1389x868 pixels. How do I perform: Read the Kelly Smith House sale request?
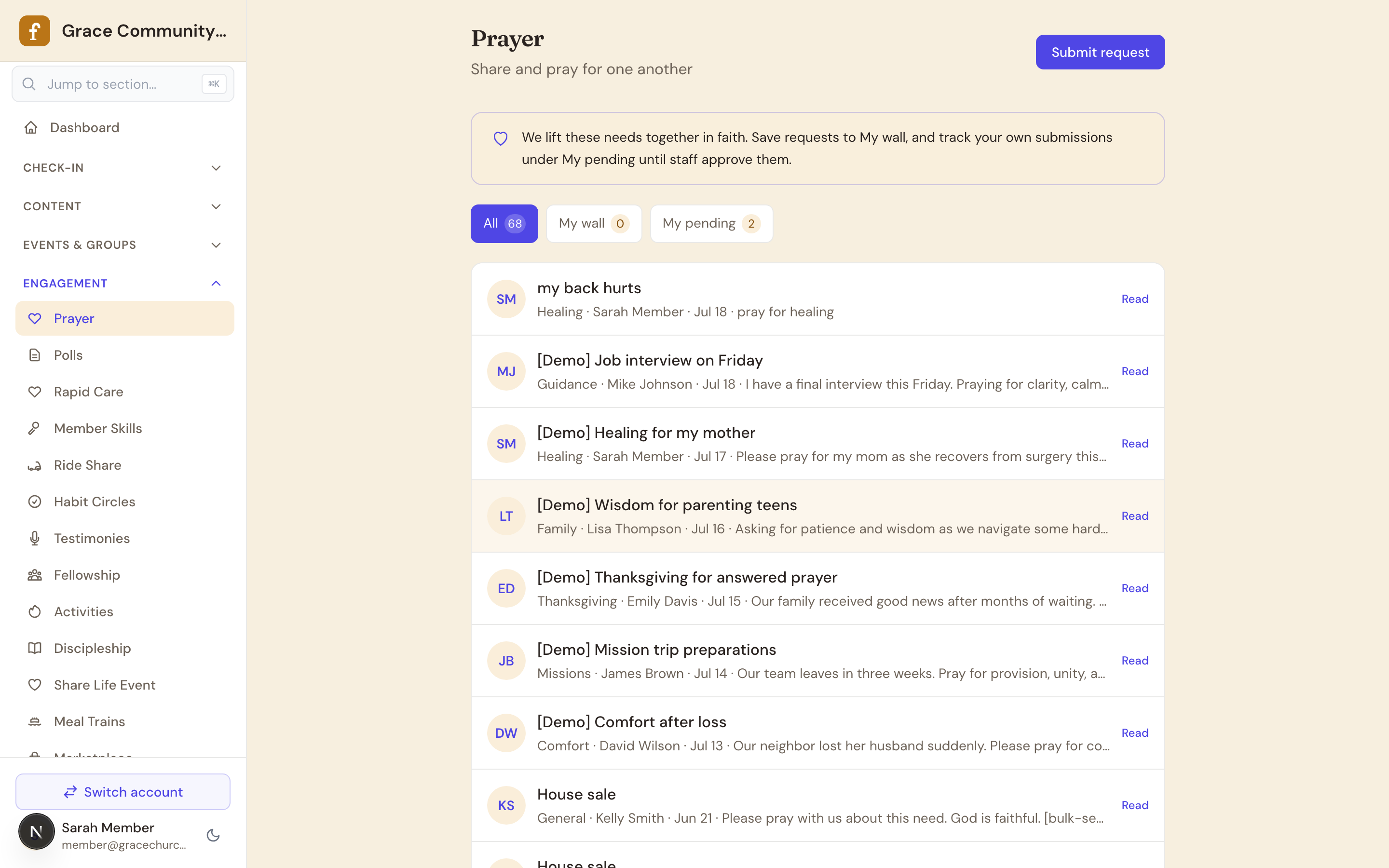coord(1135,805)
